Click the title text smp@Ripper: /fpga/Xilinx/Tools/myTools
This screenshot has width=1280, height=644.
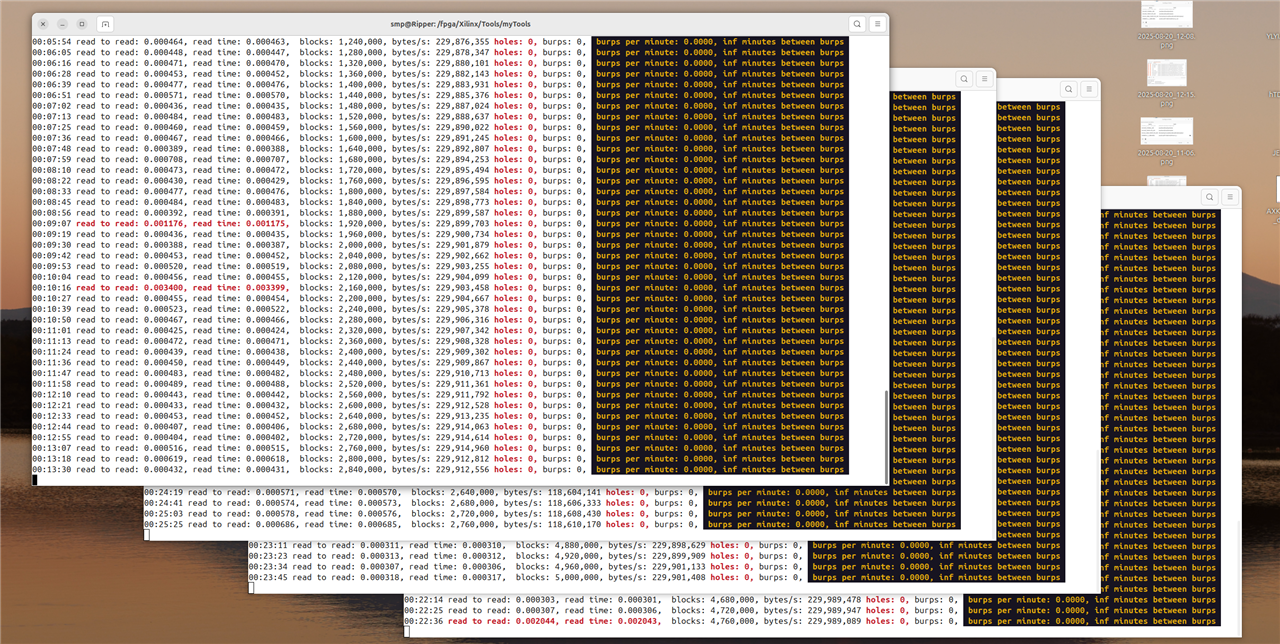(460, 23)
